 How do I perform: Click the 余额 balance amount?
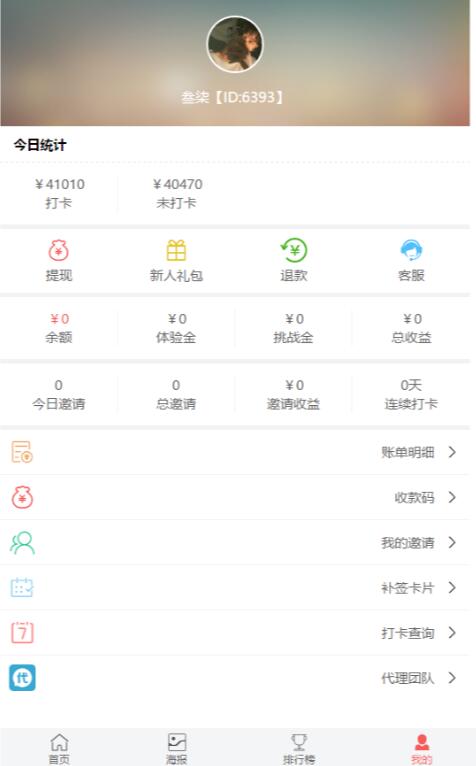click(x=59, y=319)
